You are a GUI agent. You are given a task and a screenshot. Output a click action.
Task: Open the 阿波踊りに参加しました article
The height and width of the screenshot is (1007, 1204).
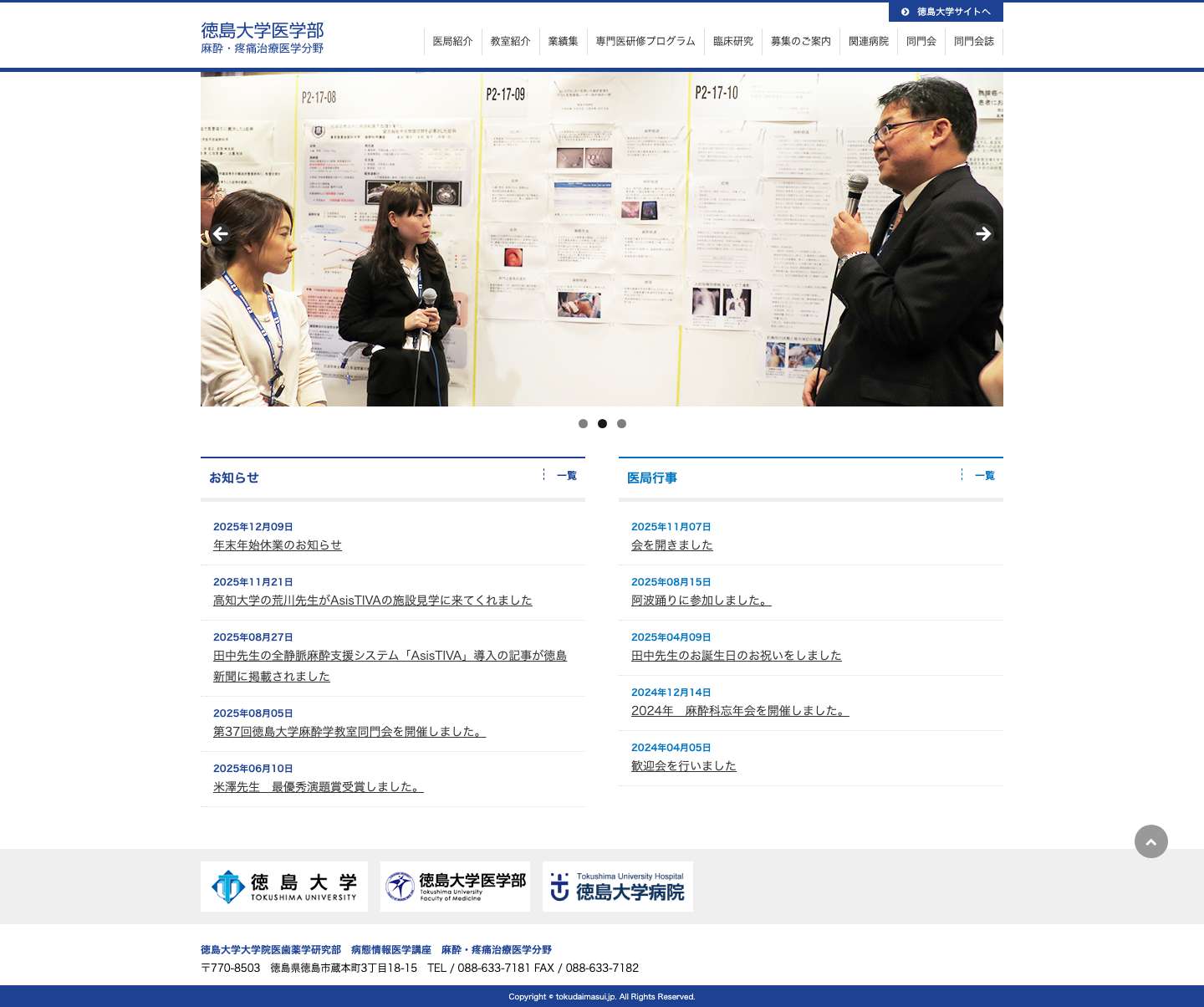(699, 600)
